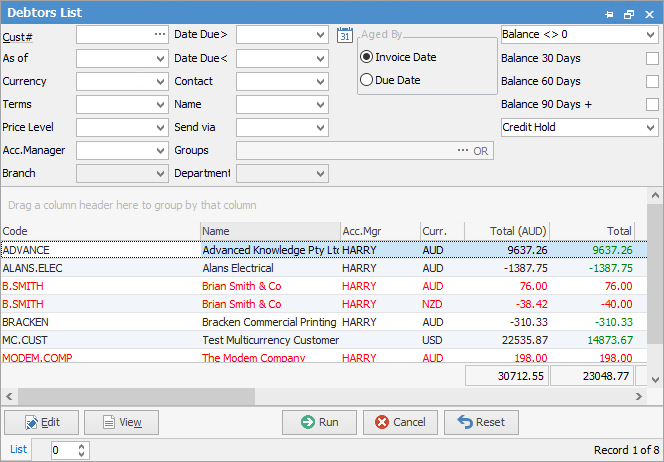Click the calendar date picker icon
This screenshot has width=664, height=462.
(x=345, y=35)
